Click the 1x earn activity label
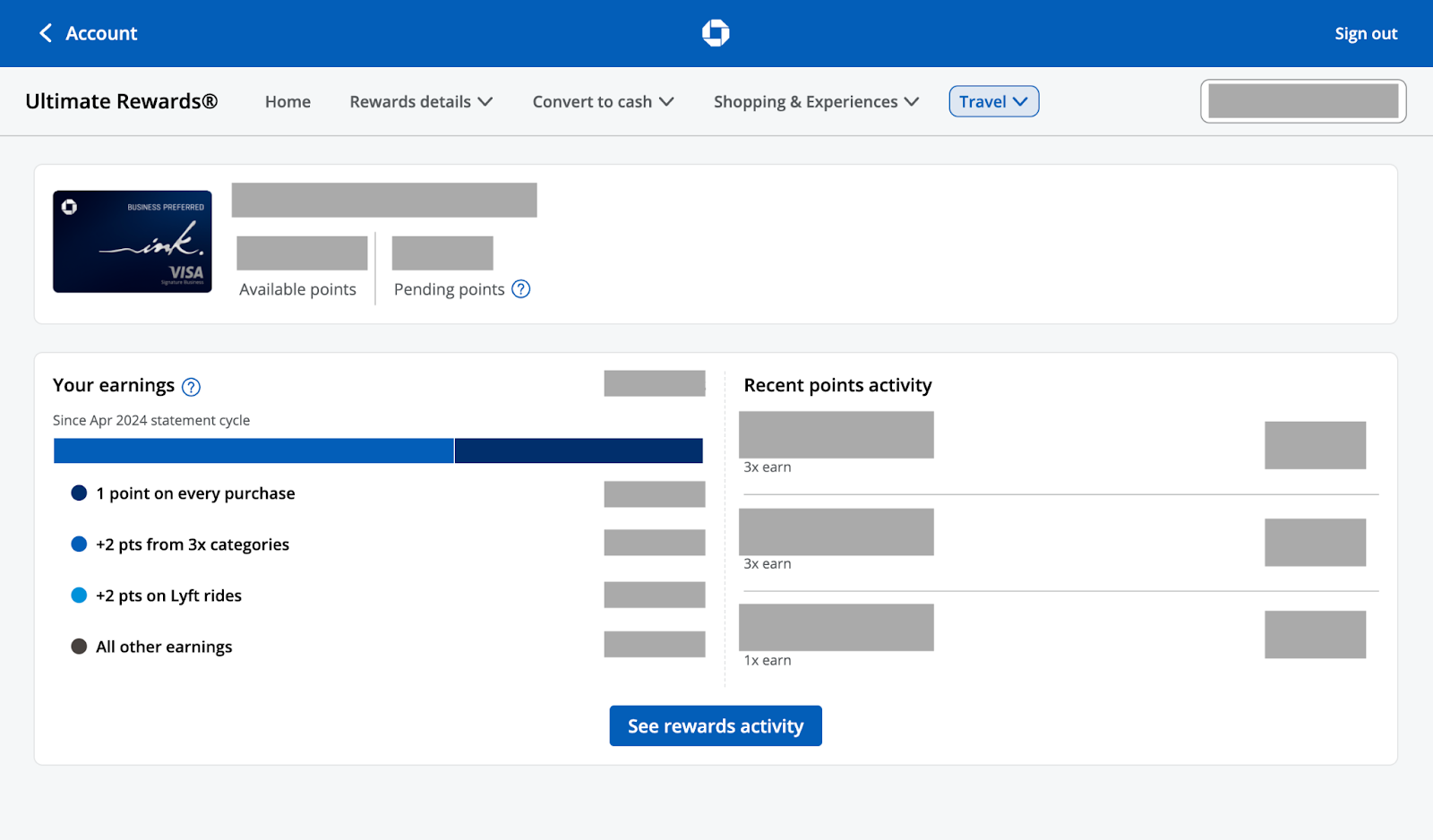1433x840 pixels. [x=768, y=660]
